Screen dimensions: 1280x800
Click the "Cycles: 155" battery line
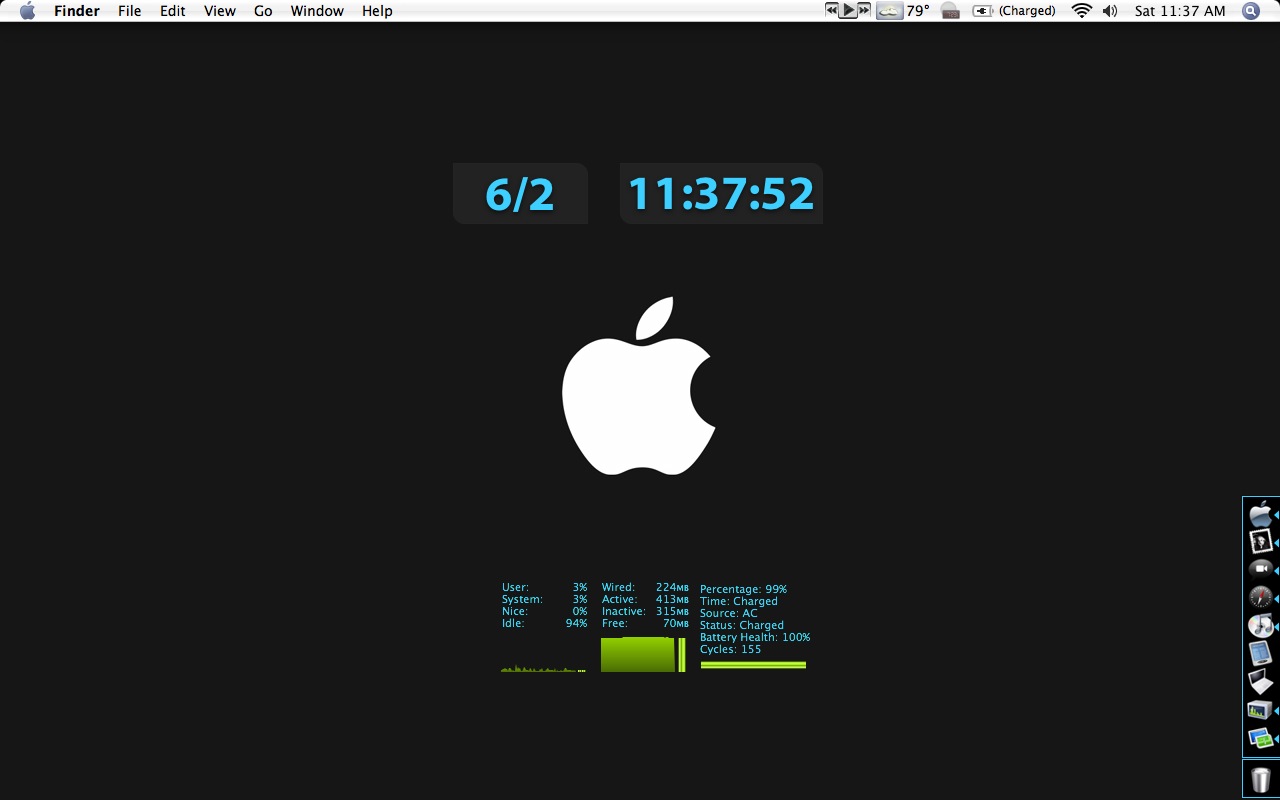click(730, 650)
